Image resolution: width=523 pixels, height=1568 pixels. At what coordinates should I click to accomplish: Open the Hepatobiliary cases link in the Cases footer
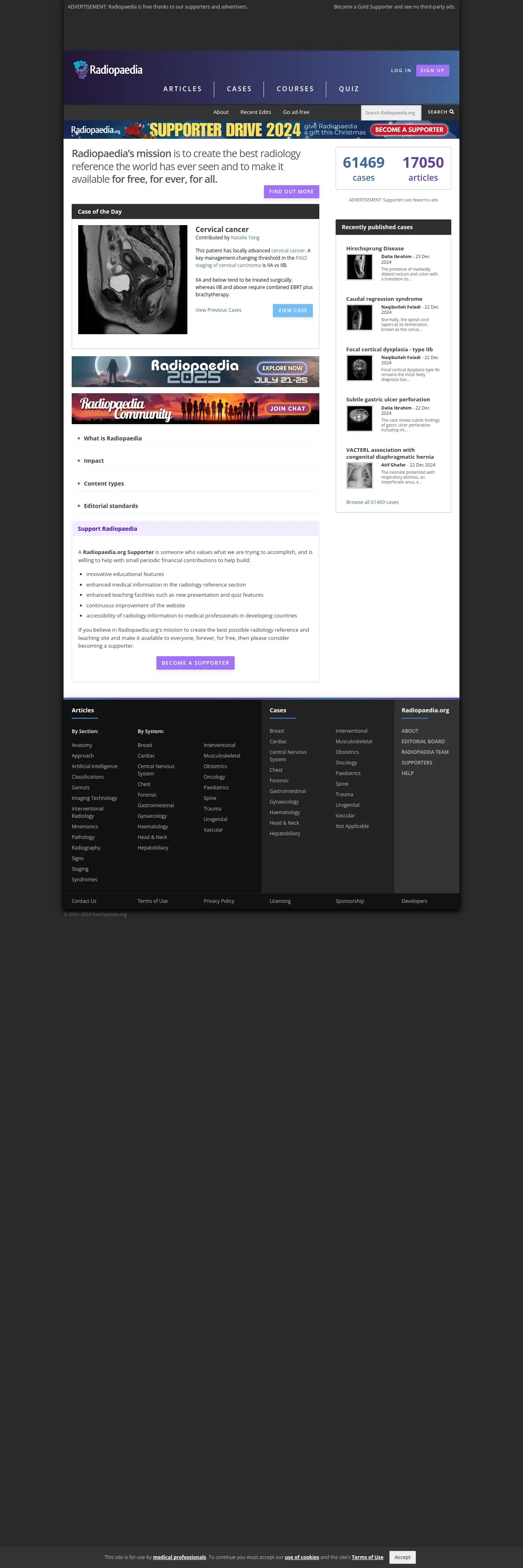285,833
